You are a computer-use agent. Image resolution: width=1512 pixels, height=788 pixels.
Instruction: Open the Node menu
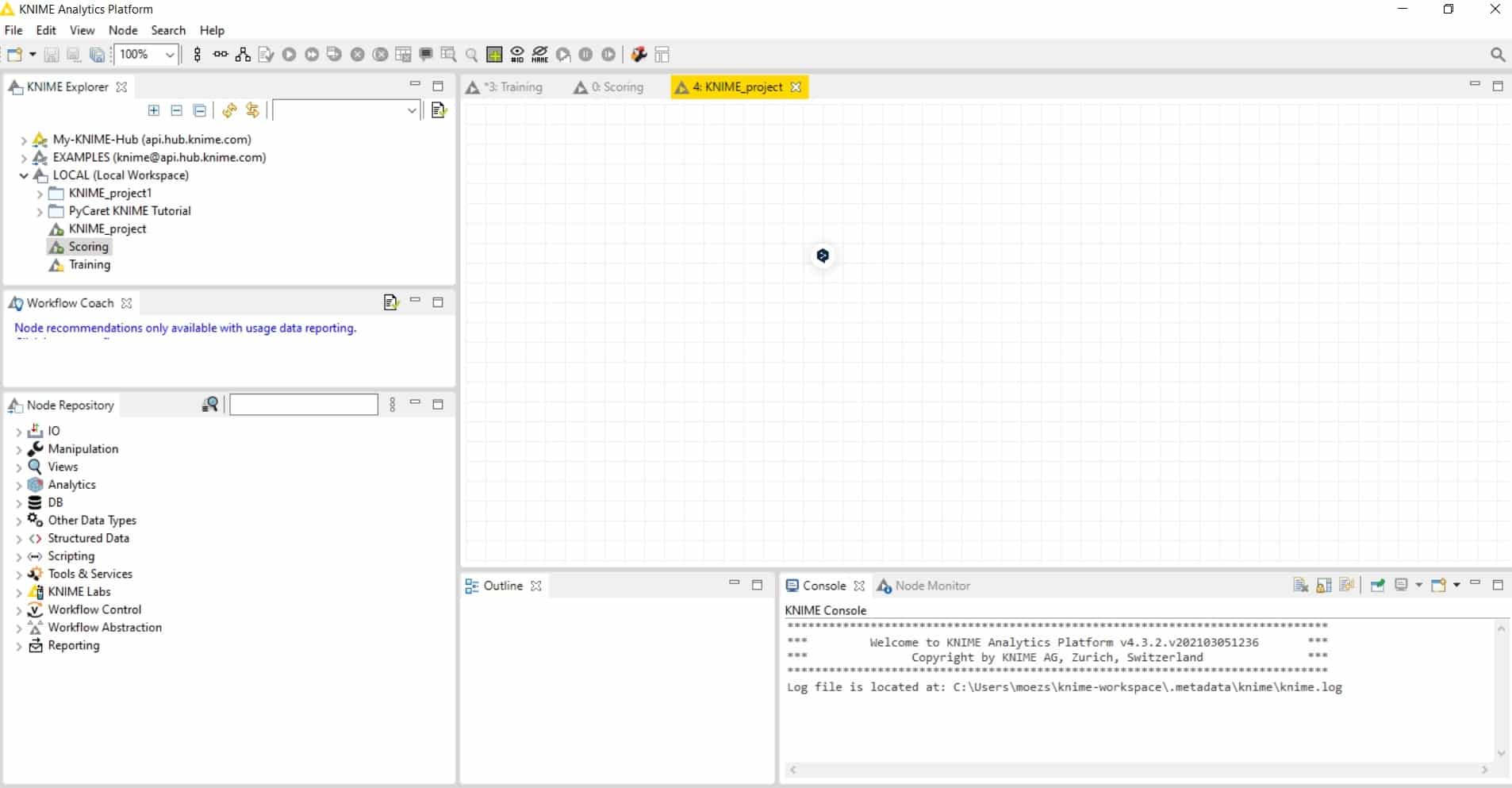pyautogui.click(x=123, y=30)
